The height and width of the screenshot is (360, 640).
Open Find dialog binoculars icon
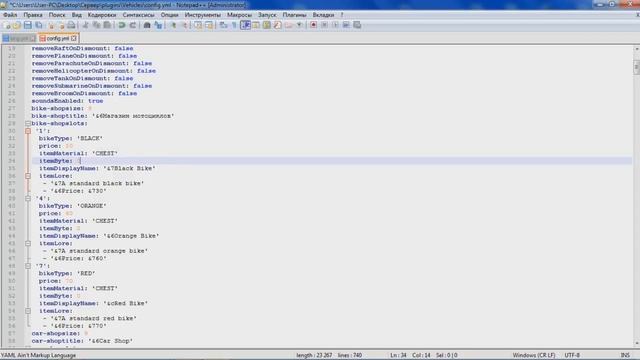[x=147, y=25]
